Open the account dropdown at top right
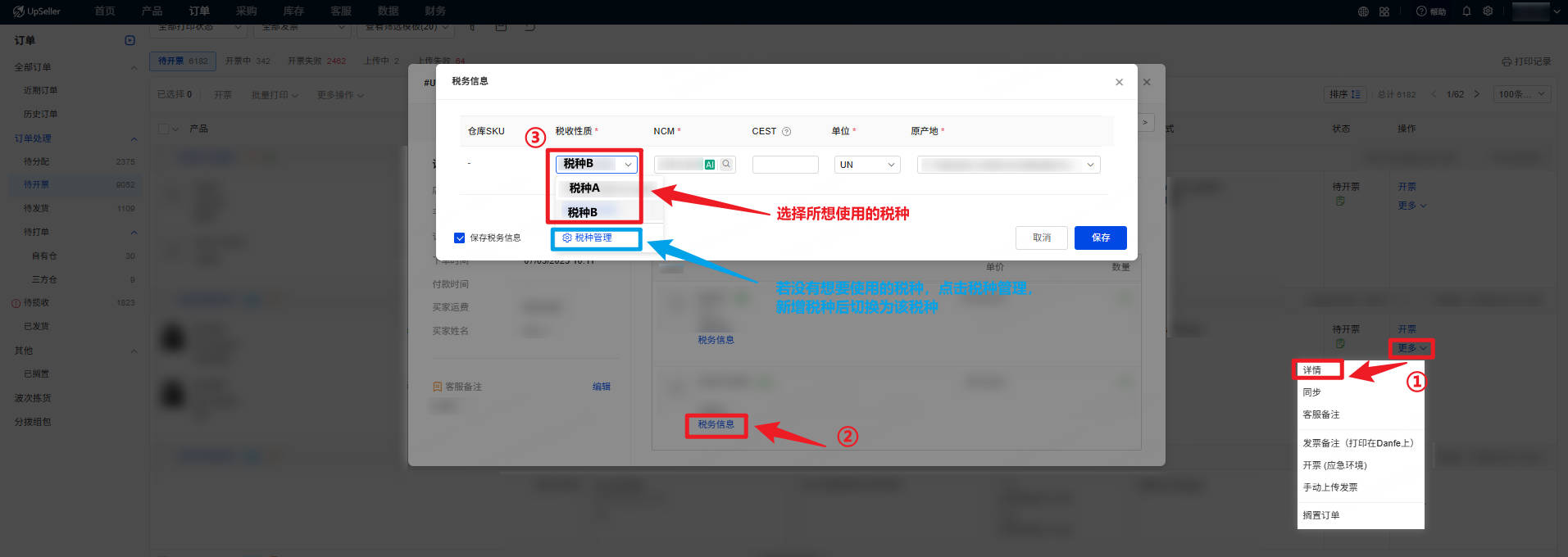The image size is (1568, 557). pyautogui.click(x=1536, y=11)
